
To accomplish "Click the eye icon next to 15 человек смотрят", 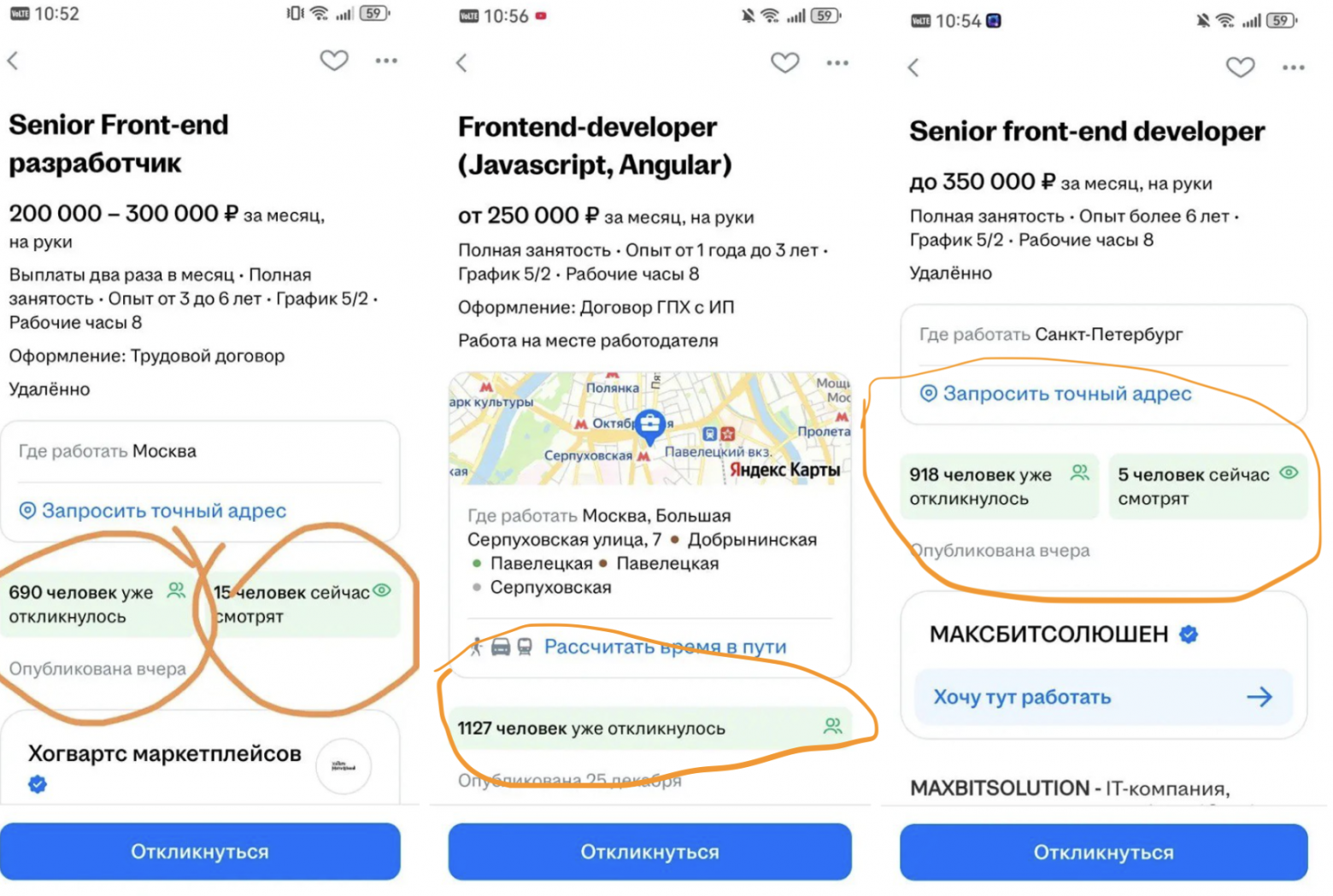I will [382, 590].
